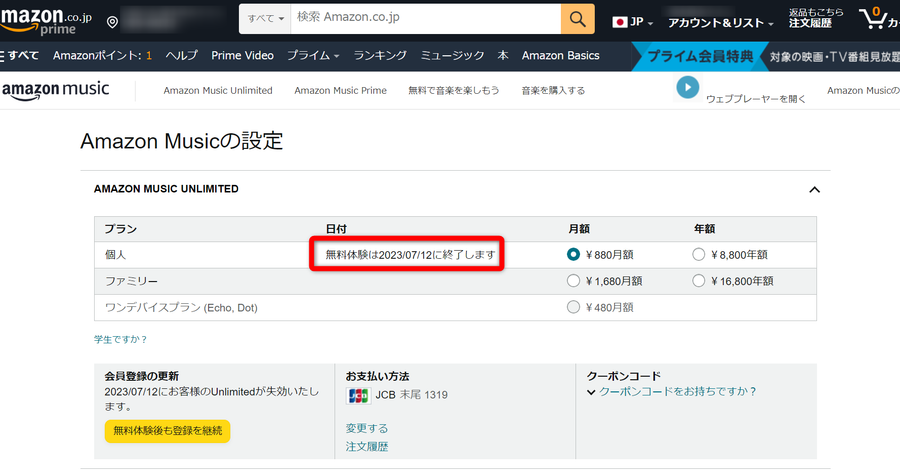Select the ファミリー ¥1,680 monthly plan

tap(573, 281)
